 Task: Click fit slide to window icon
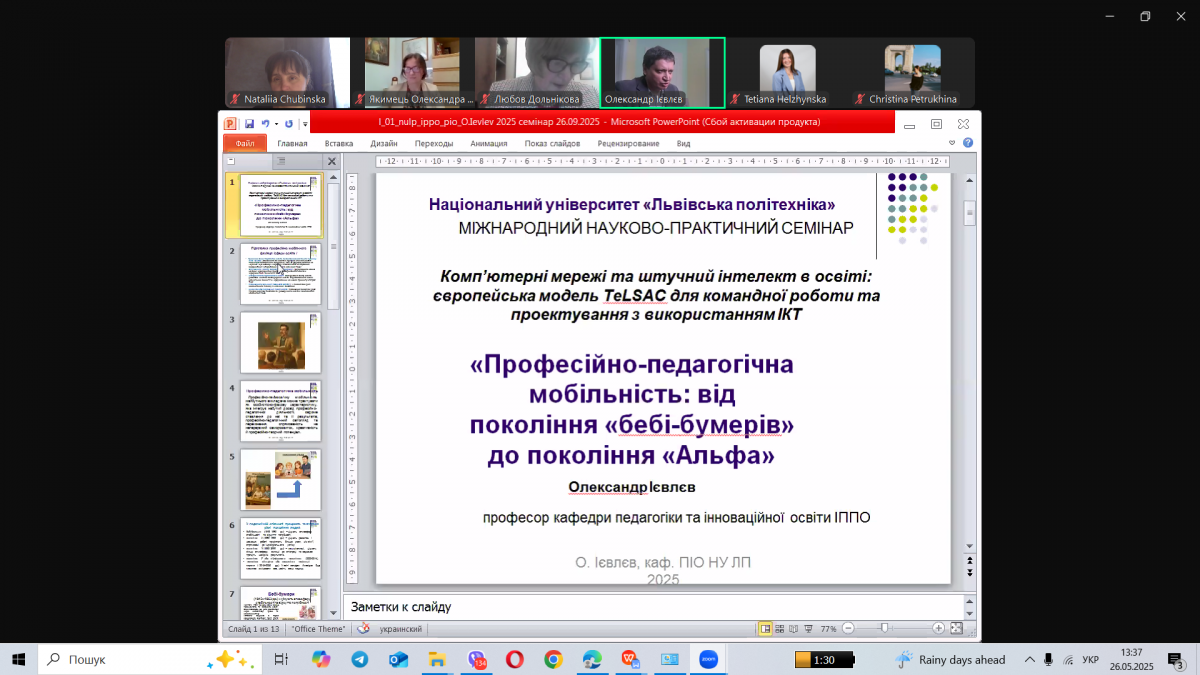(956, 629)
